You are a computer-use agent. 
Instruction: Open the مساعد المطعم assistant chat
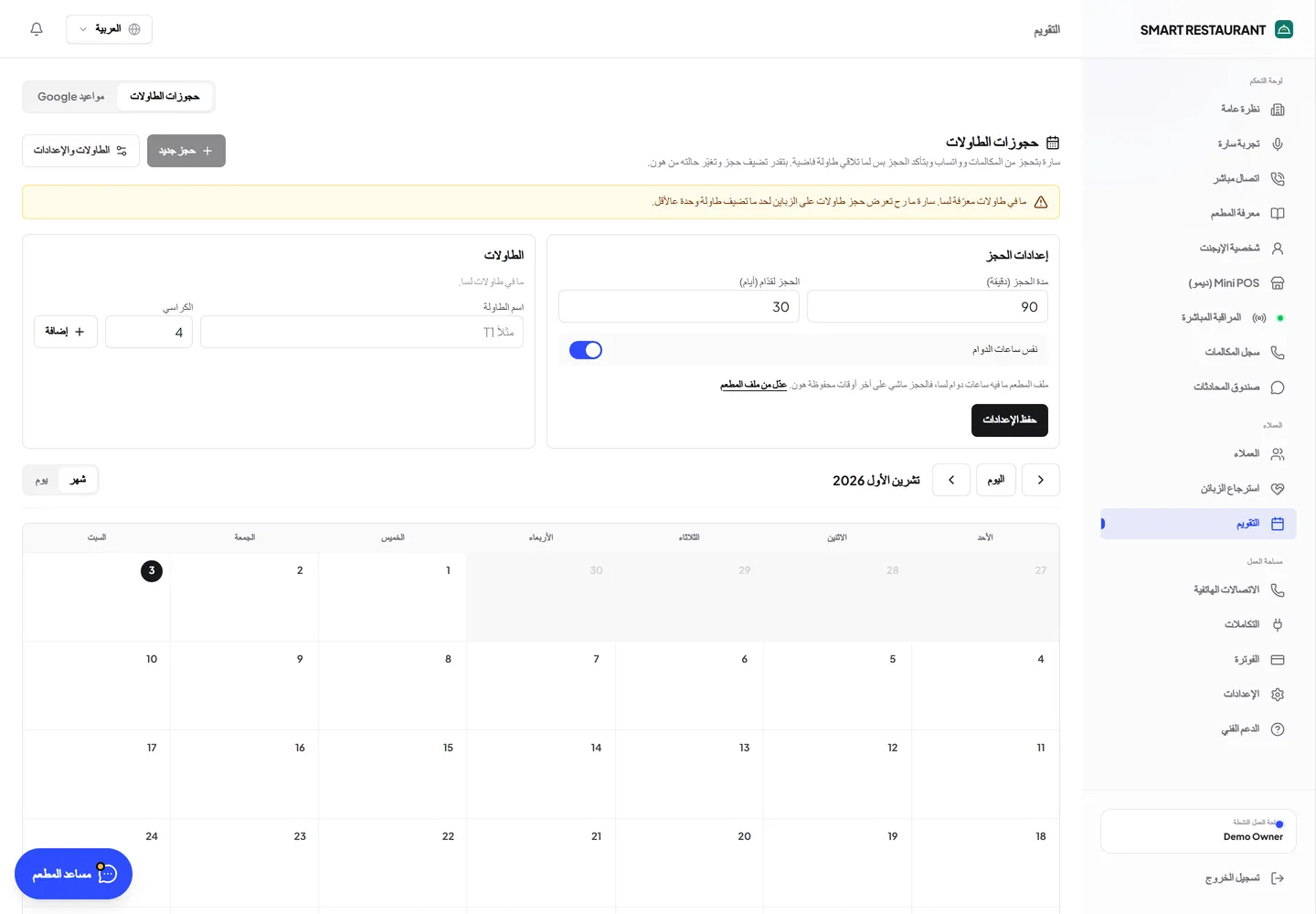click(73, 874)
